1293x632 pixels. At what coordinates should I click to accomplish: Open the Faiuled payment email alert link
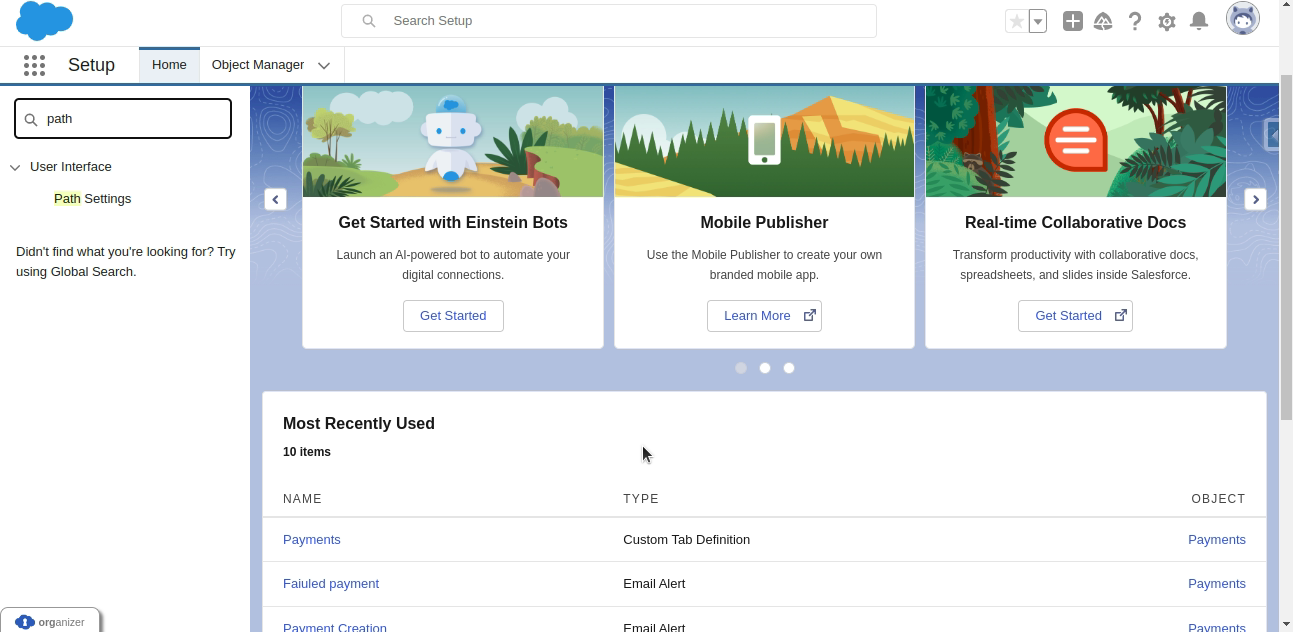click(331, 584)
